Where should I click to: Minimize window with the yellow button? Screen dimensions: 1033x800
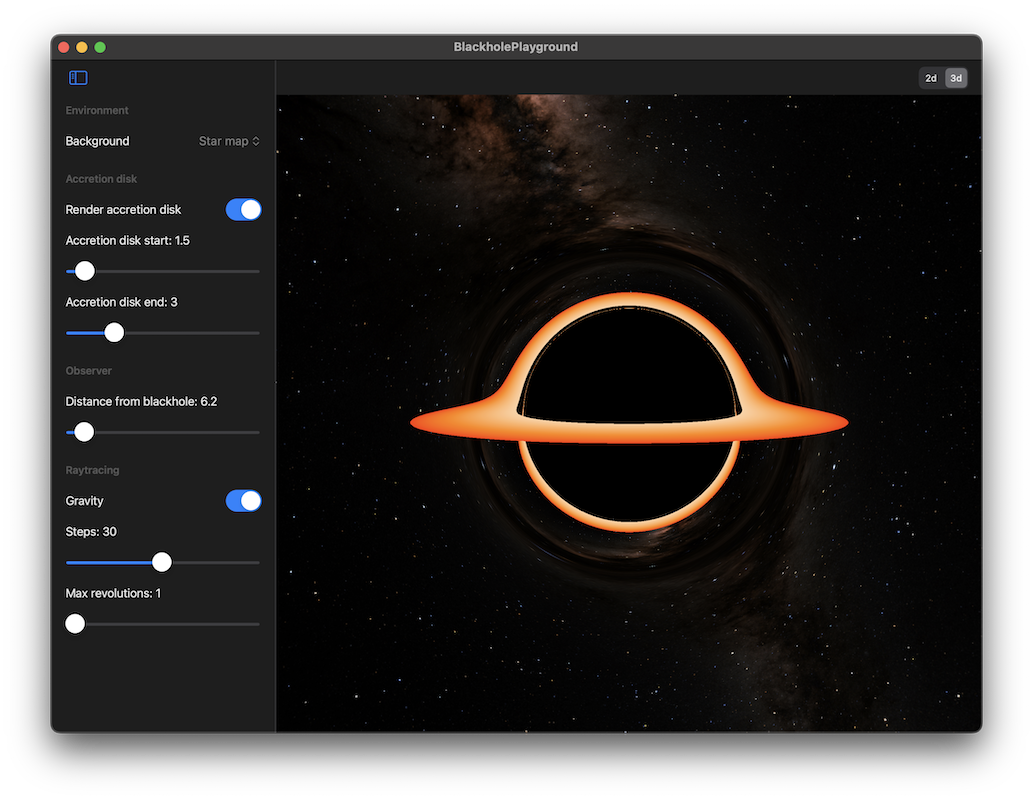pos(82,47)
